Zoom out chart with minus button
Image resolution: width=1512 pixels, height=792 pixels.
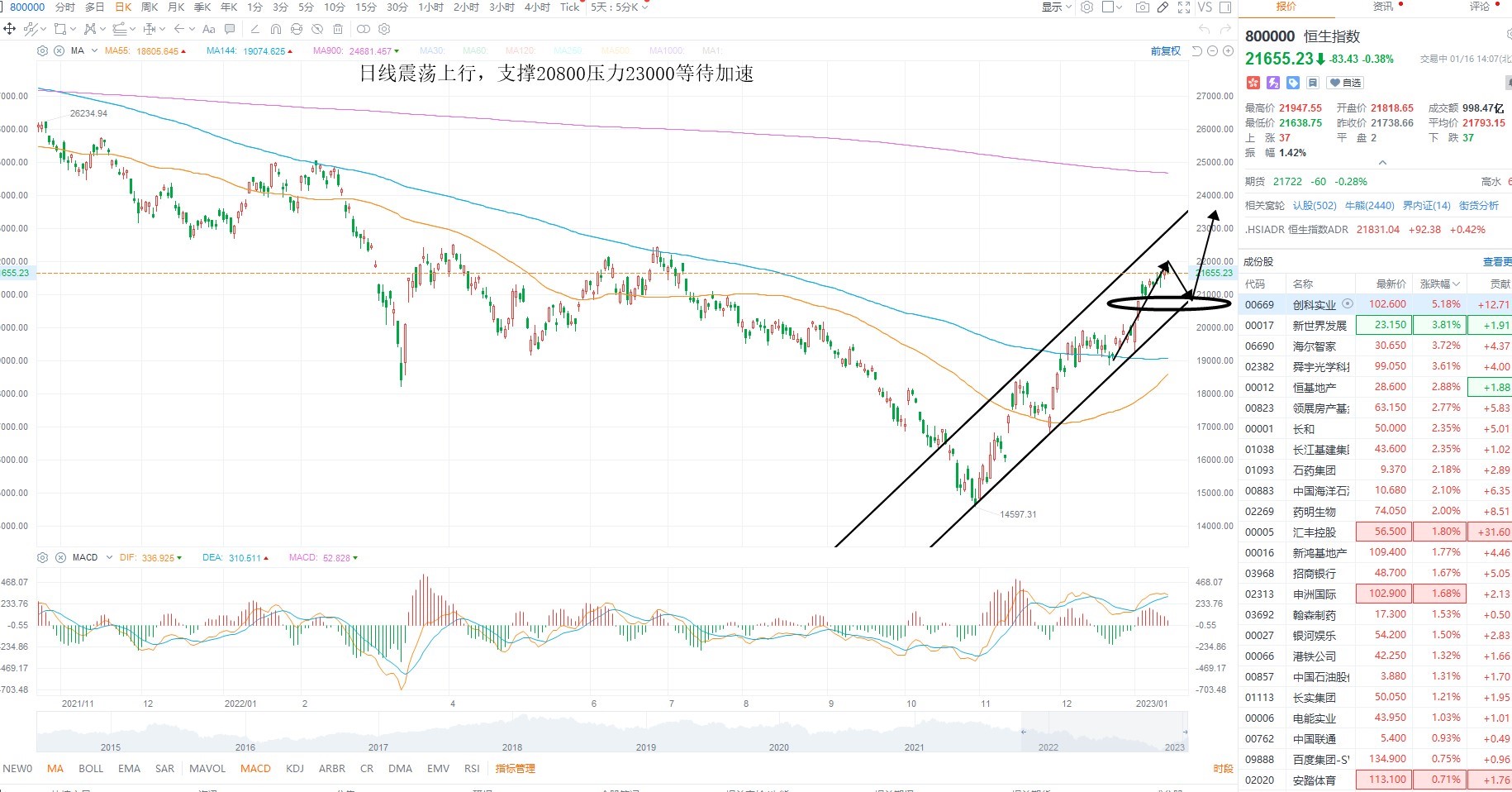tap(1213, 51)
